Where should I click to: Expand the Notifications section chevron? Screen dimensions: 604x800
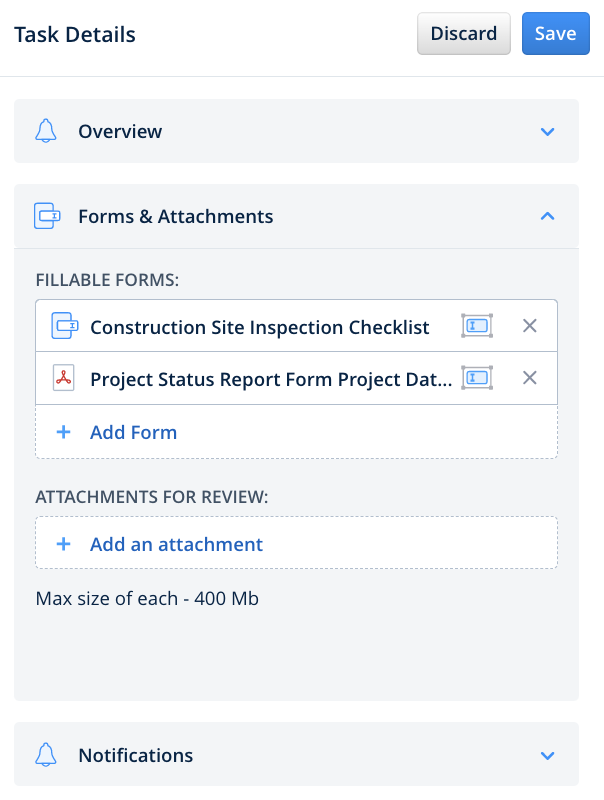point(547,755)
